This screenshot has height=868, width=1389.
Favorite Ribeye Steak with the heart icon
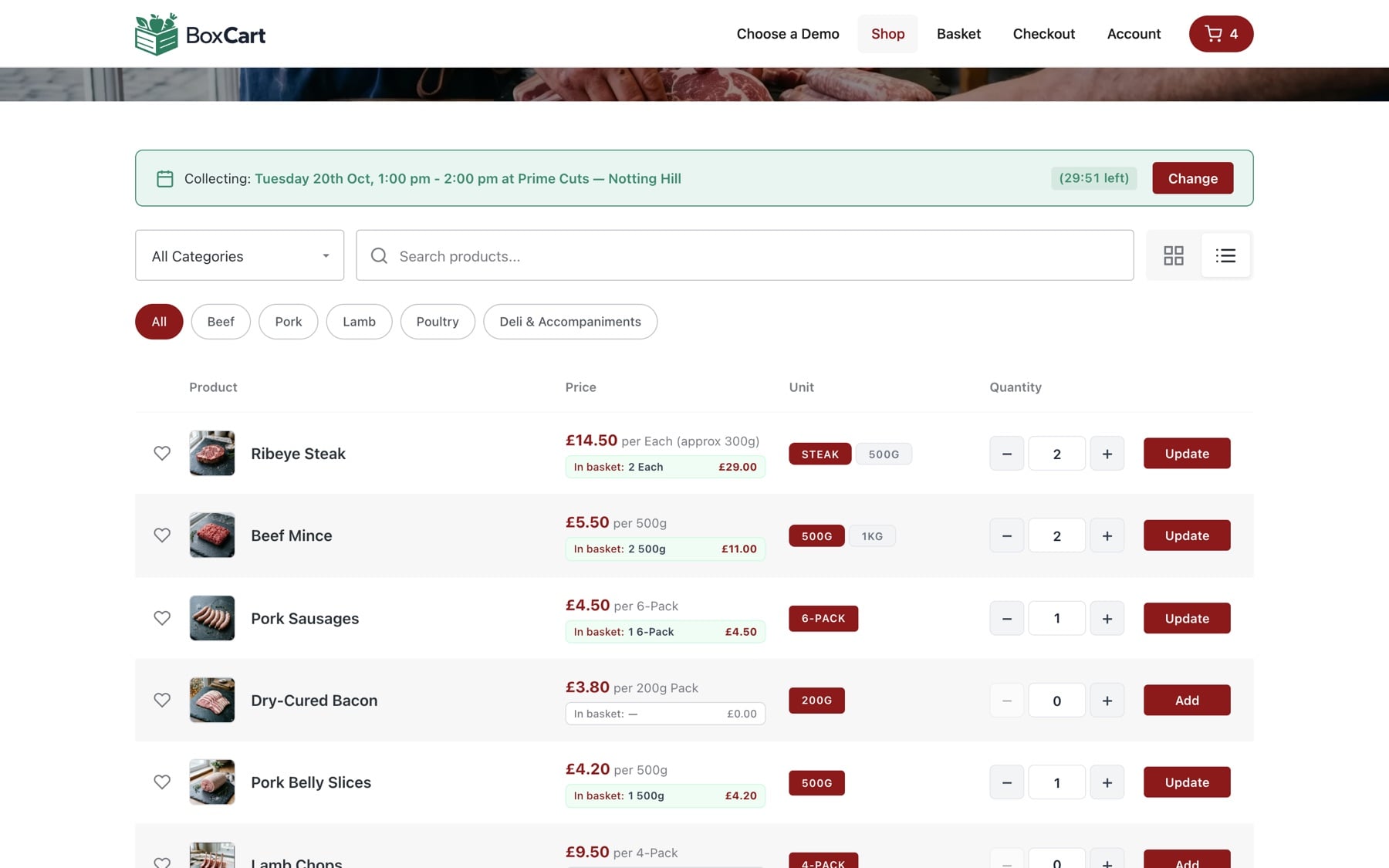tap(162, 453)
